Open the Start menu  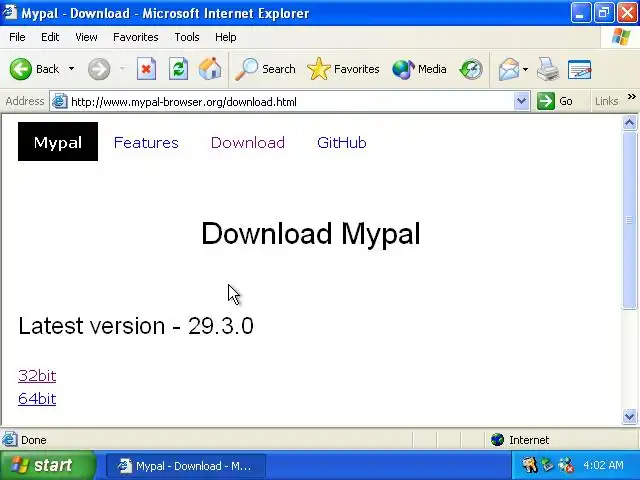(x=47, y=465)
